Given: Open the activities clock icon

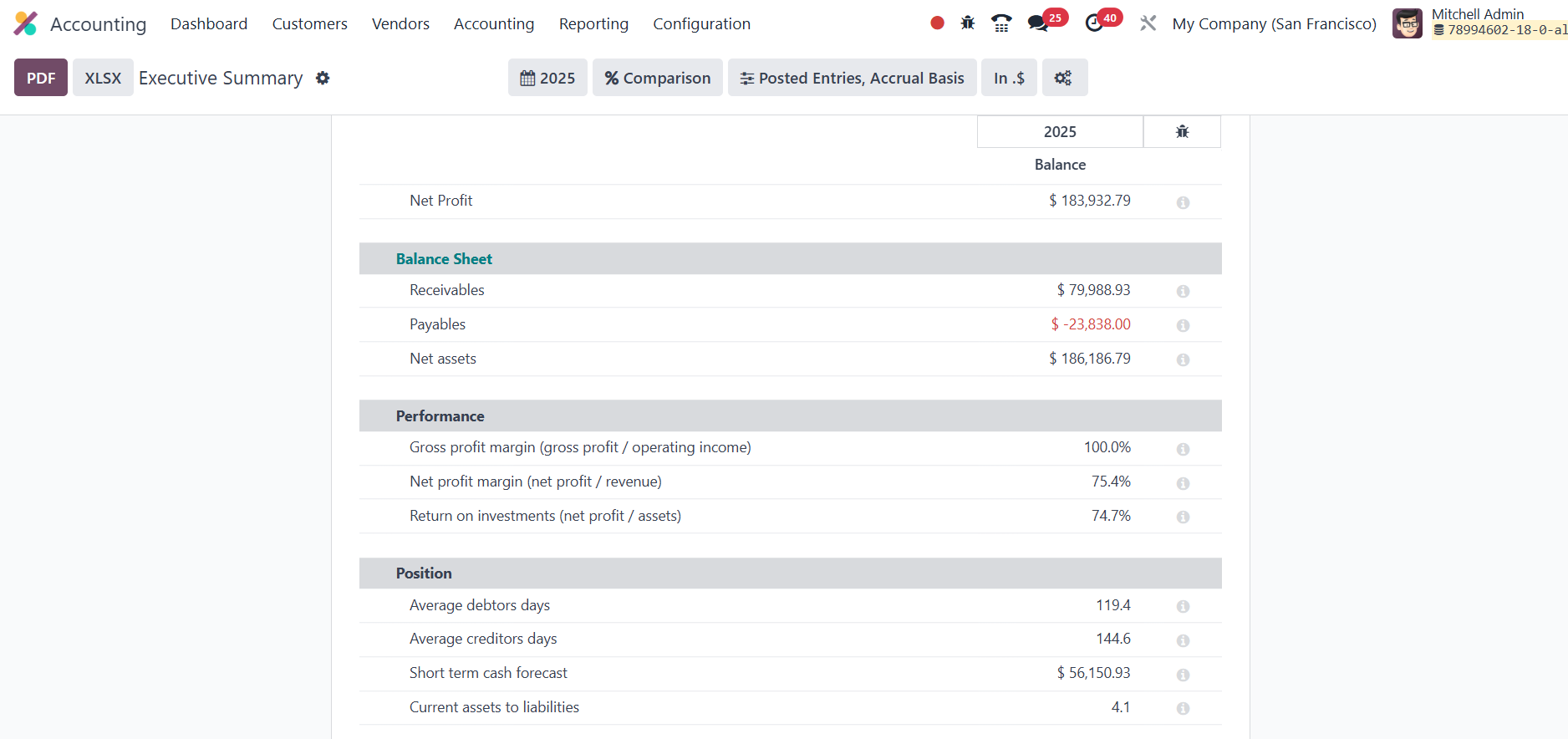Looking at the screenshot, I should 1094,23.
